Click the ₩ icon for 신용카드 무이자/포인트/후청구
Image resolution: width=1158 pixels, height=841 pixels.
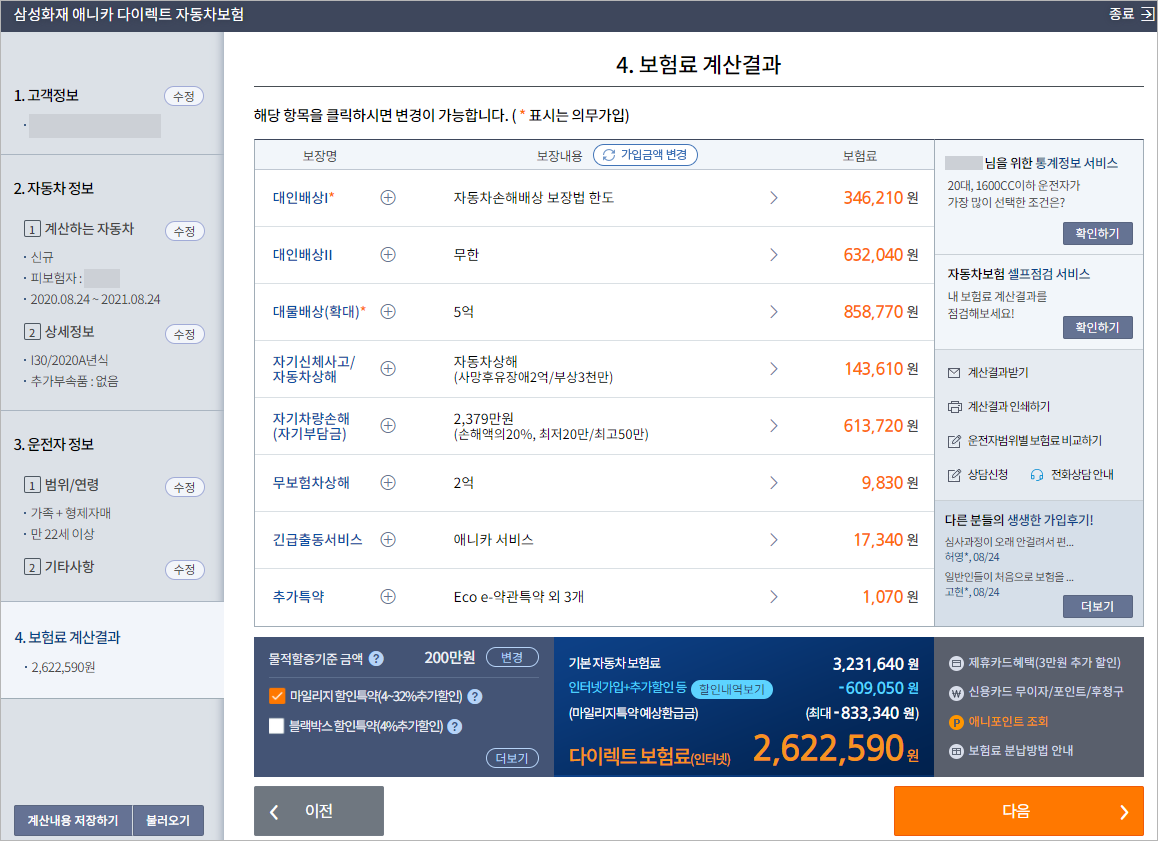[x=956, y=693]
